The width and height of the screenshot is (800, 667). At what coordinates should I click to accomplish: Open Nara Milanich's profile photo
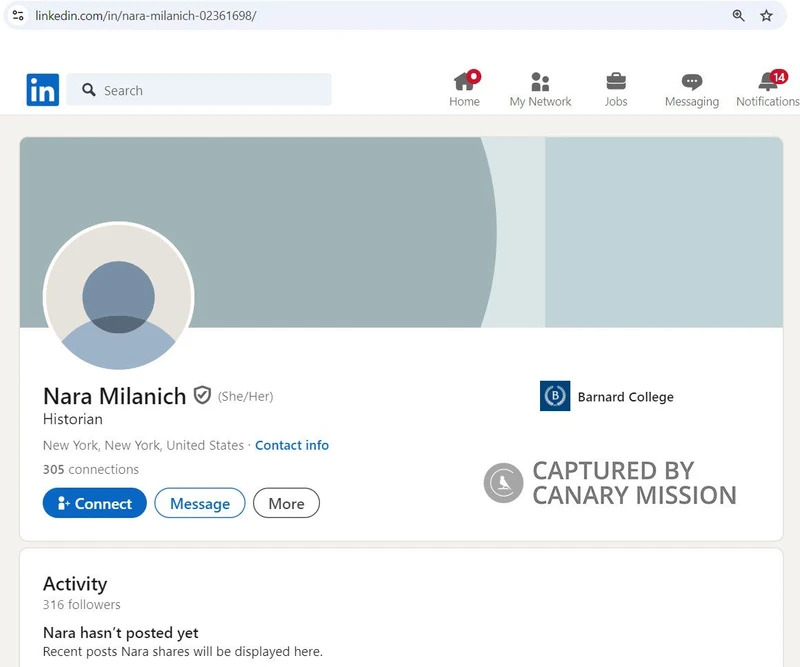click(x=119, y=297)
